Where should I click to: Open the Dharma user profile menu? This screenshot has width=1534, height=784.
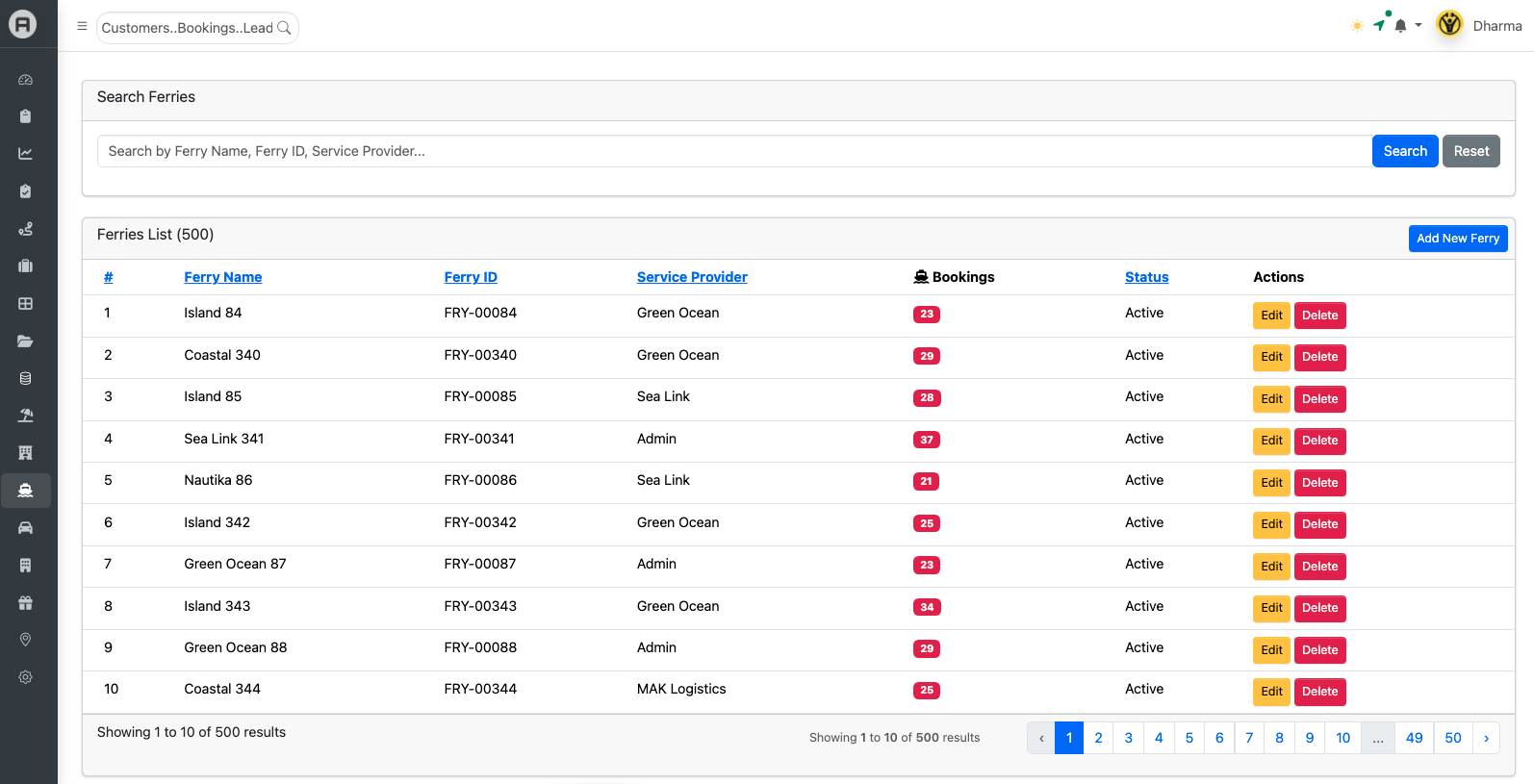[x=1479, y=26]
